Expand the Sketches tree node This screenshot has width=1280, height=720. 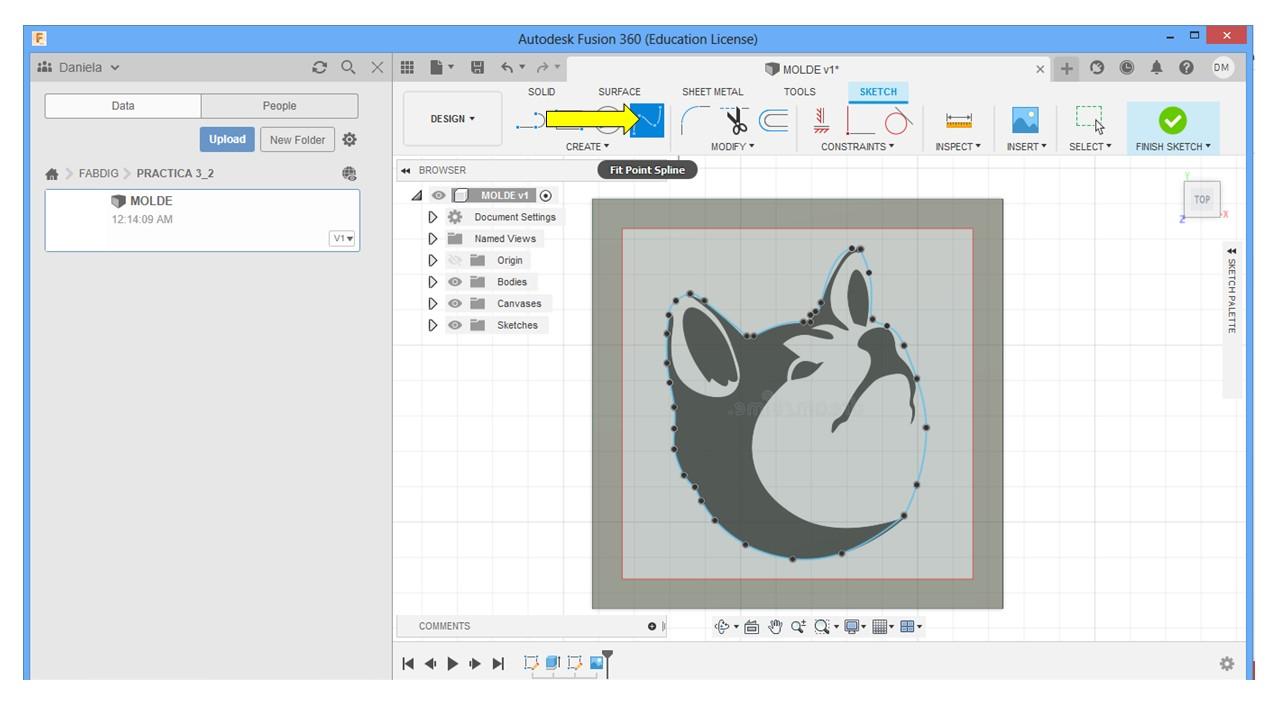433,325
